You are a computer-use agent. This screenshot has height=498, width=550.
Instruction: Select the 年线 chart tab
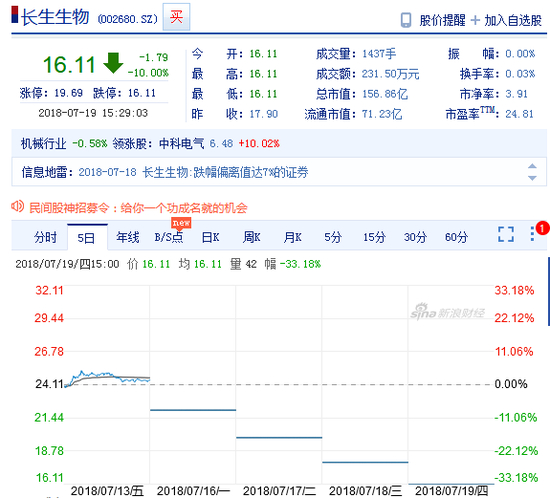click(128, 237)
